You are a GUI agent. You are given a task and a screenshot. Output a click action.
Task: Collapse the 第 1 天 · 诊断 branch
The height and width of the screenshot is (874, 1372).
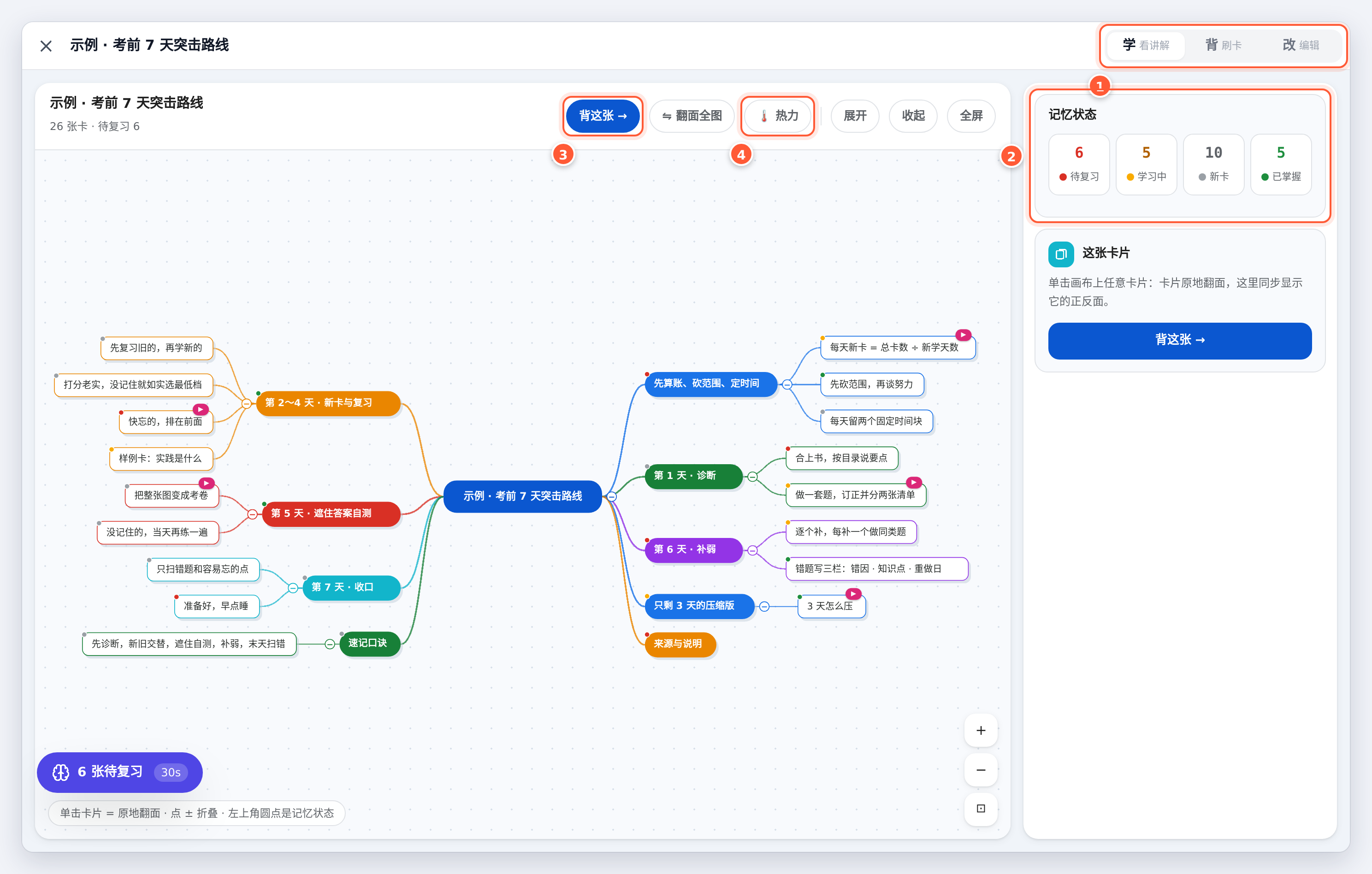point(752,477)
